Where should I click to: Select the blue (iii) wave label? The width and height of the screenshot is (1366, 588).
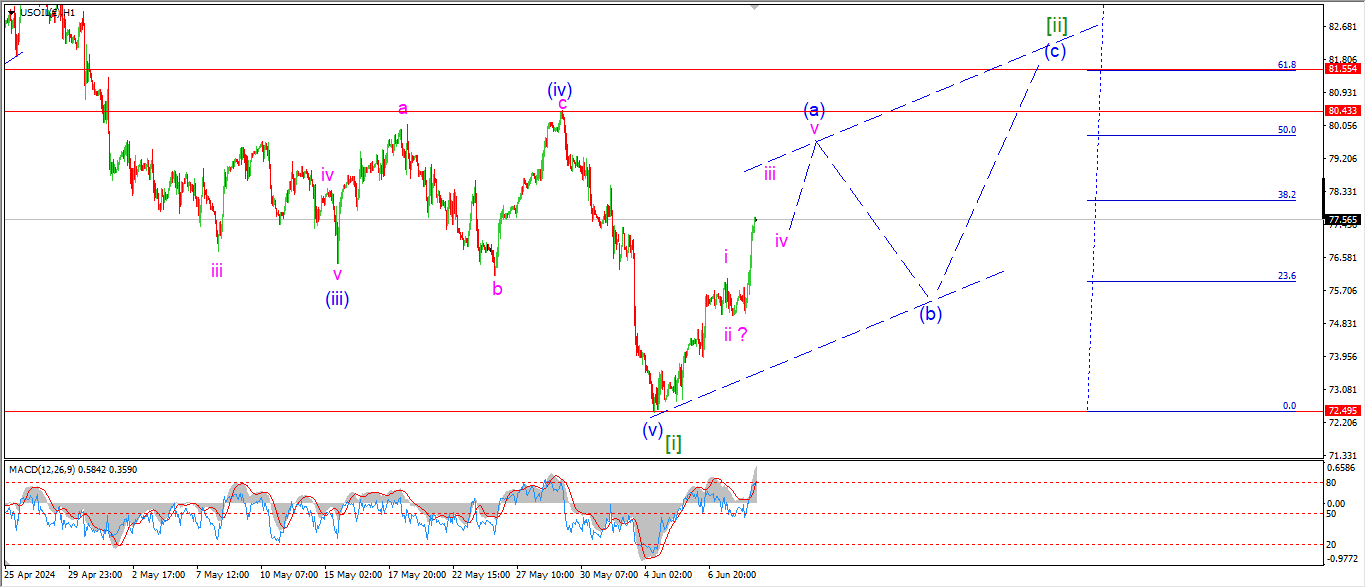click(336, 297)
